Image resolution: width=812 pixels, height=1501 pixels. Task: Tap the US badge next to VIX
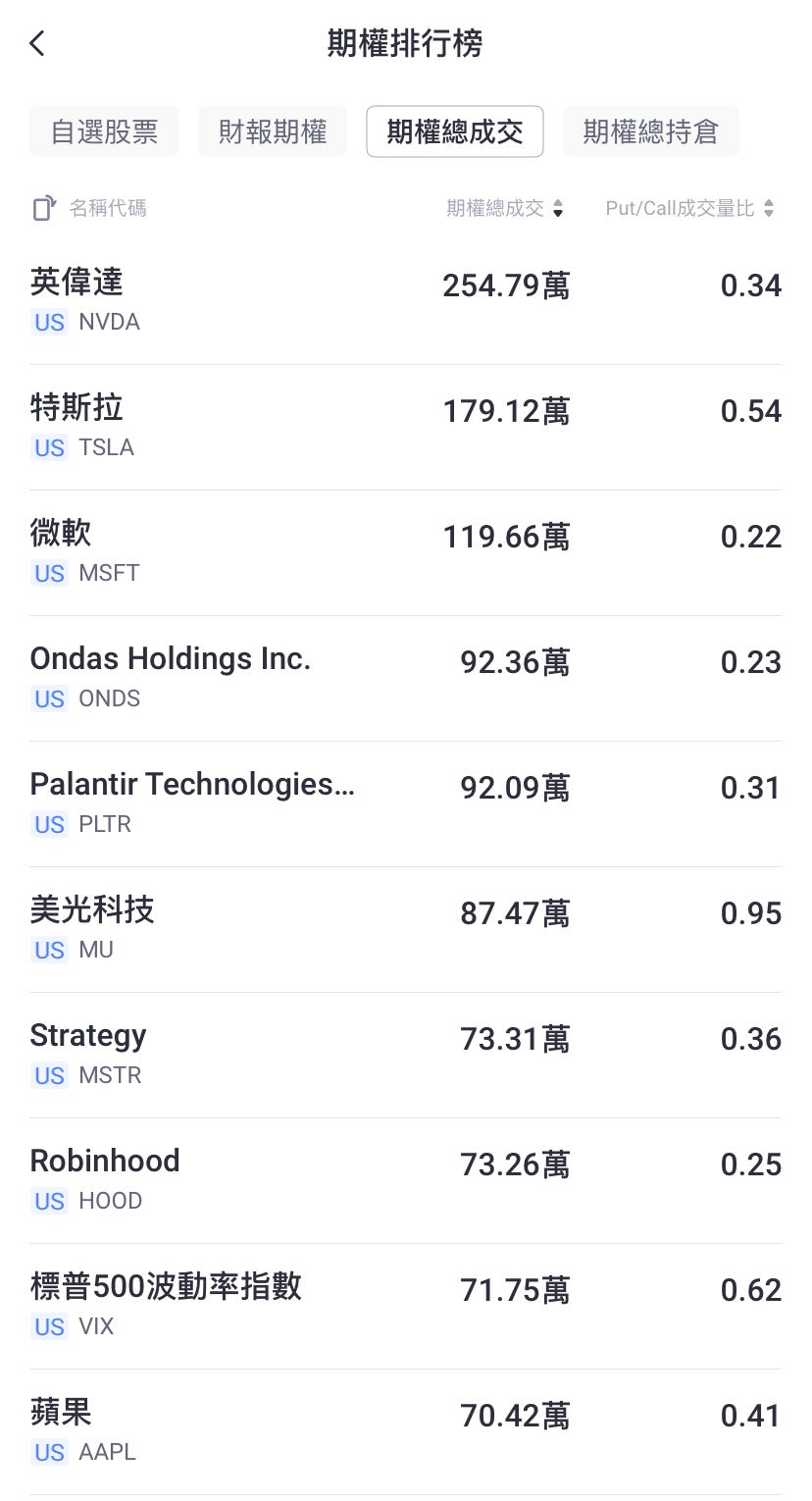(49, 1327)
